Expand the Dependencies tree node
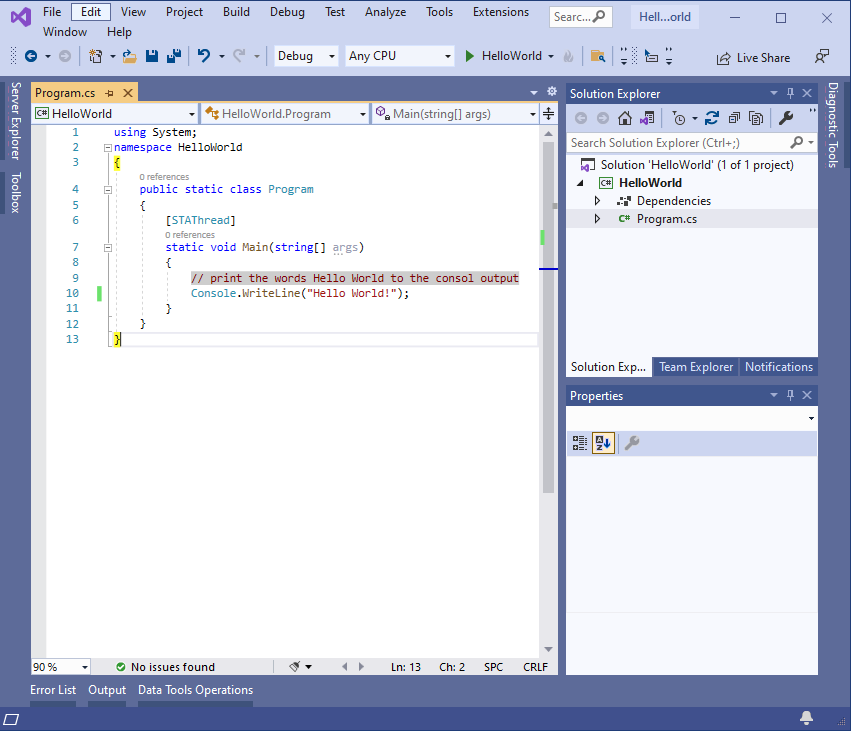 click(x=597, y=201)
